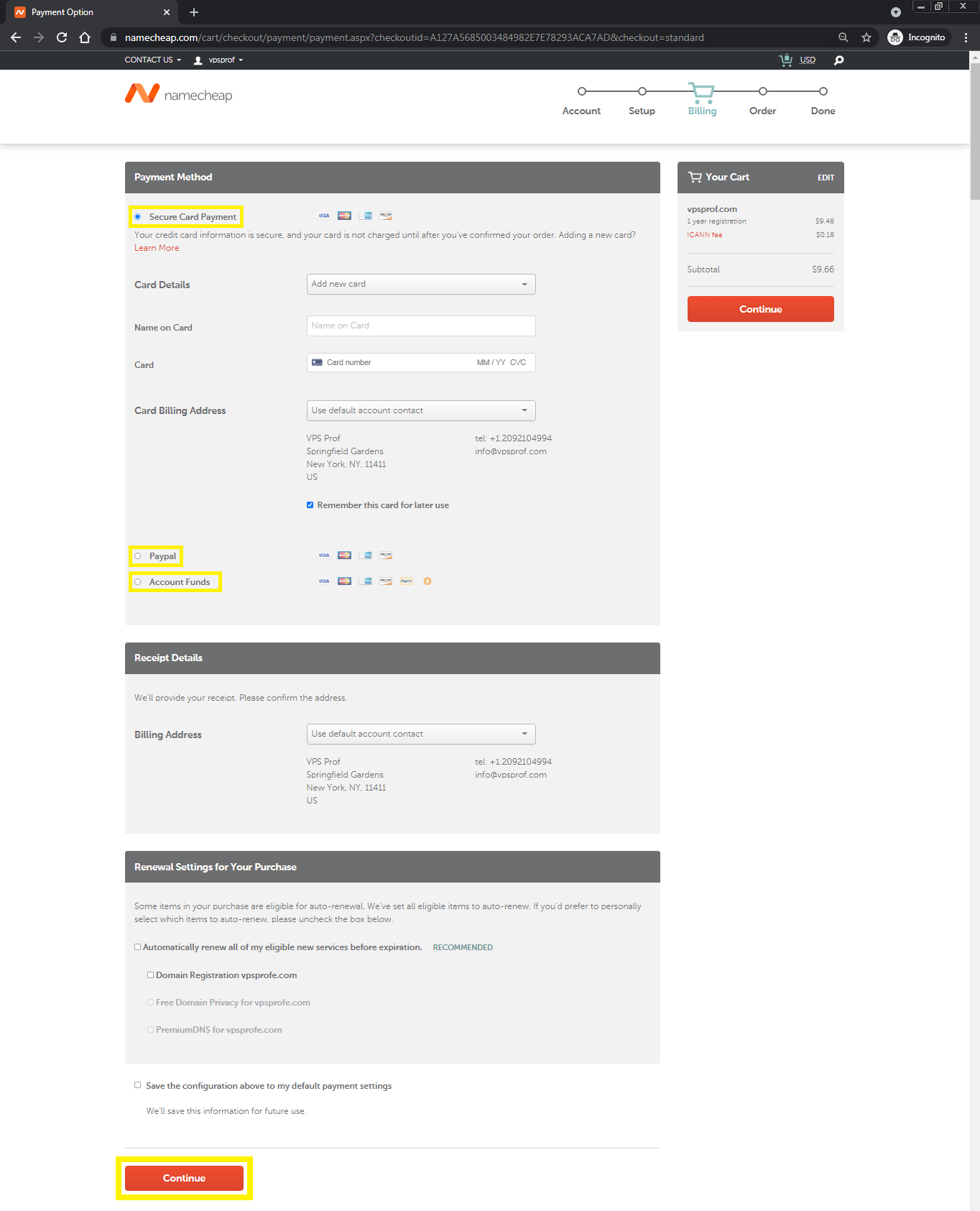Open the Learn More link
The image size is (980, 1211).
point(157,248)
